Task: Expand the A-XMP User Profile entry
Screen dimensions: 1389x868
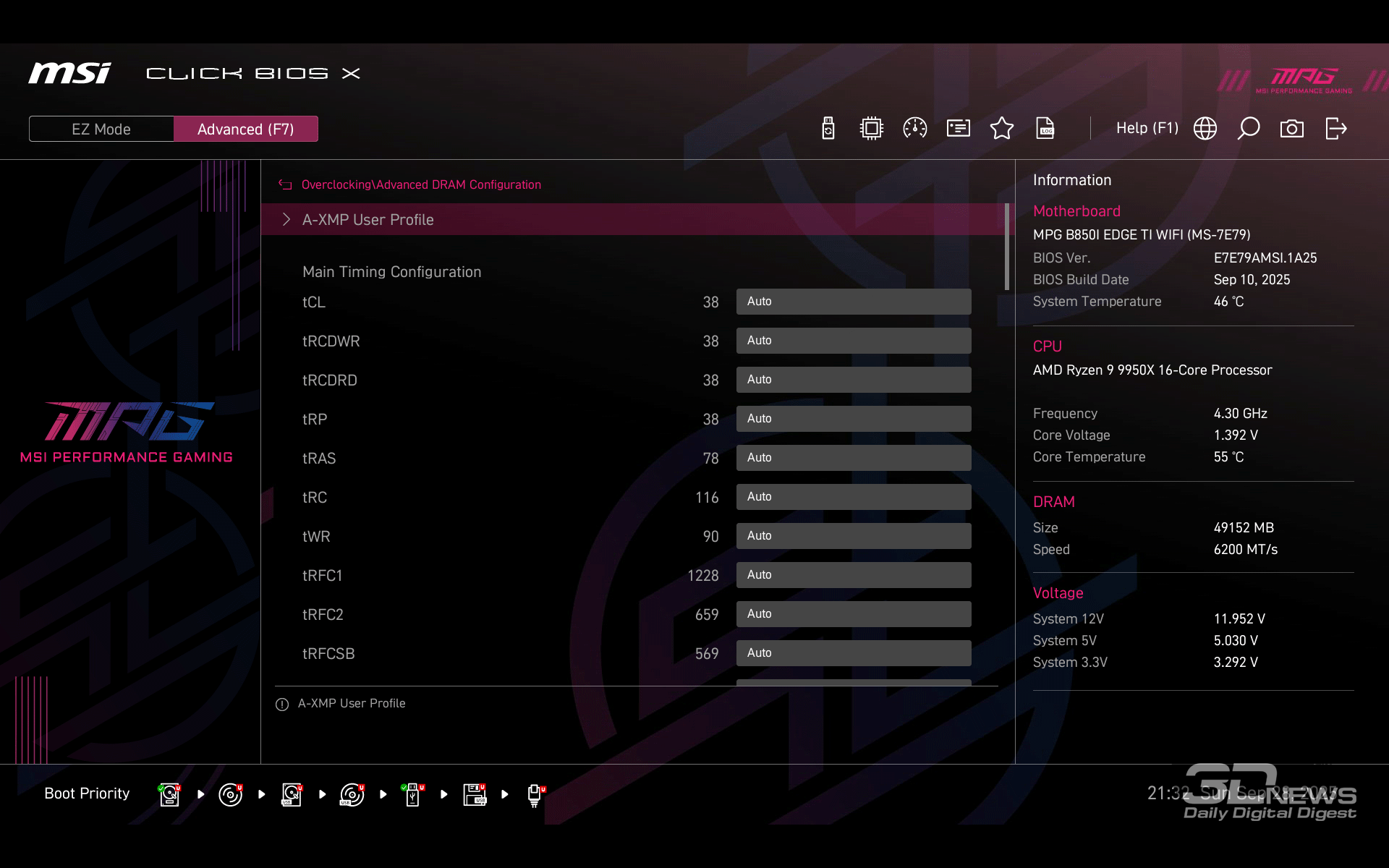Action: [368, 220]
